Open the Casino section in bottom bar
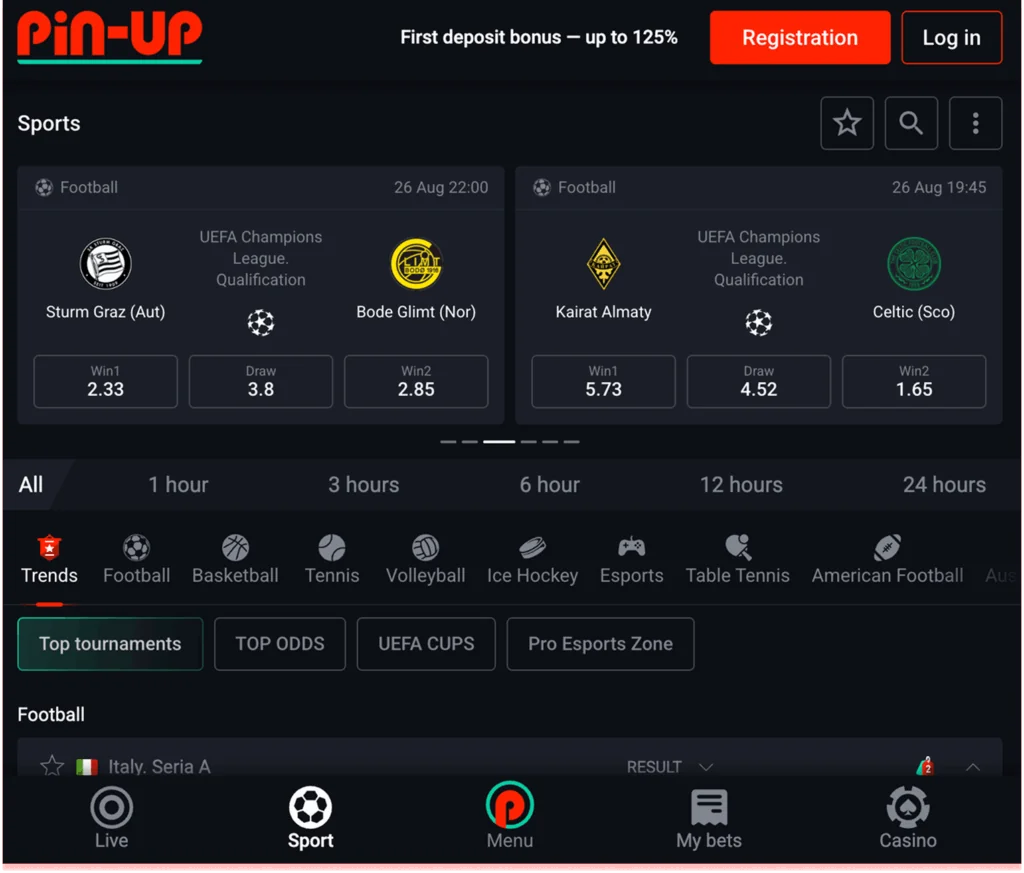Viewport: 1024px width, 873px height. [x=908, y=819]
